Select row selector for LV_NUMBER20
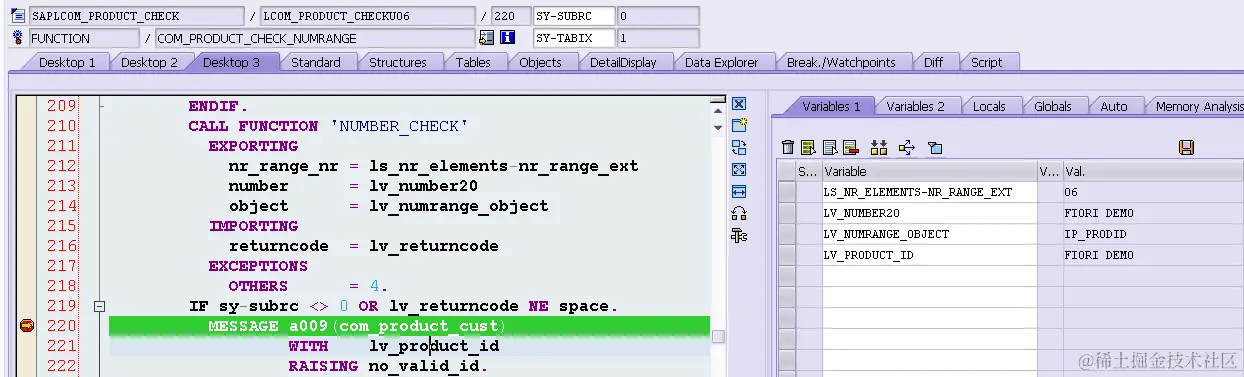The height and width of the screenshot is (377, 1244). point(786,213)
